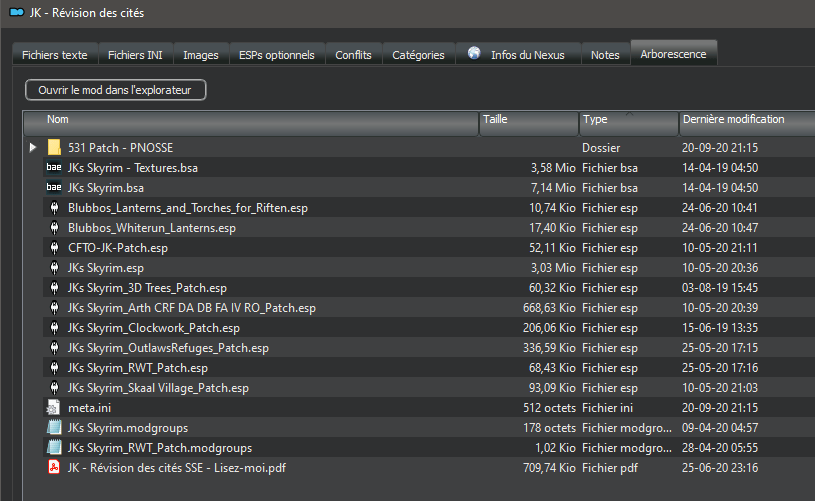Click the 512 octets size cell
815x501 pixels.
549,408
